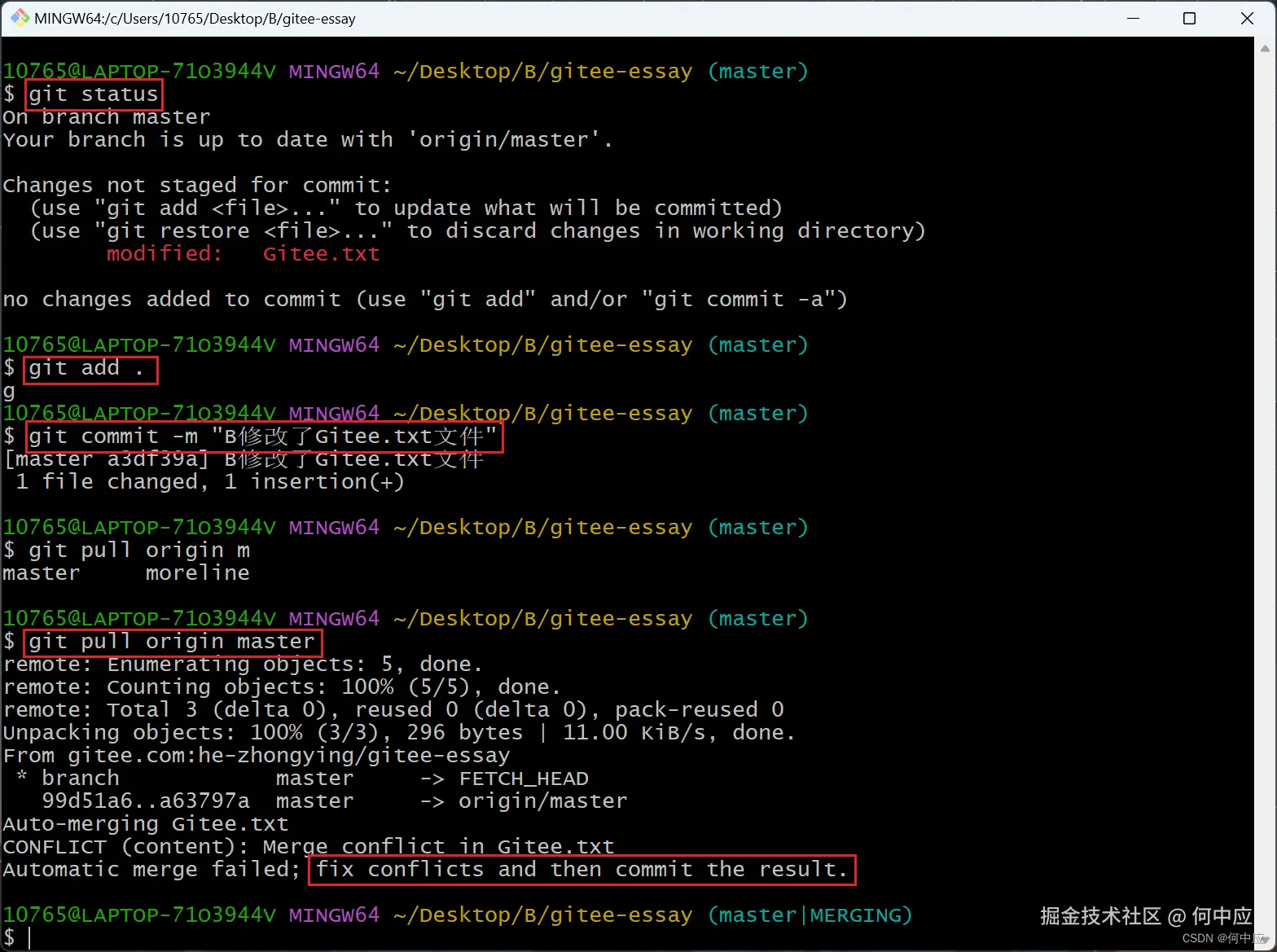Click '1 file changed, 1 insertion(+)' line
This screenshot has width=1277, height=952.
click(210, 482)
